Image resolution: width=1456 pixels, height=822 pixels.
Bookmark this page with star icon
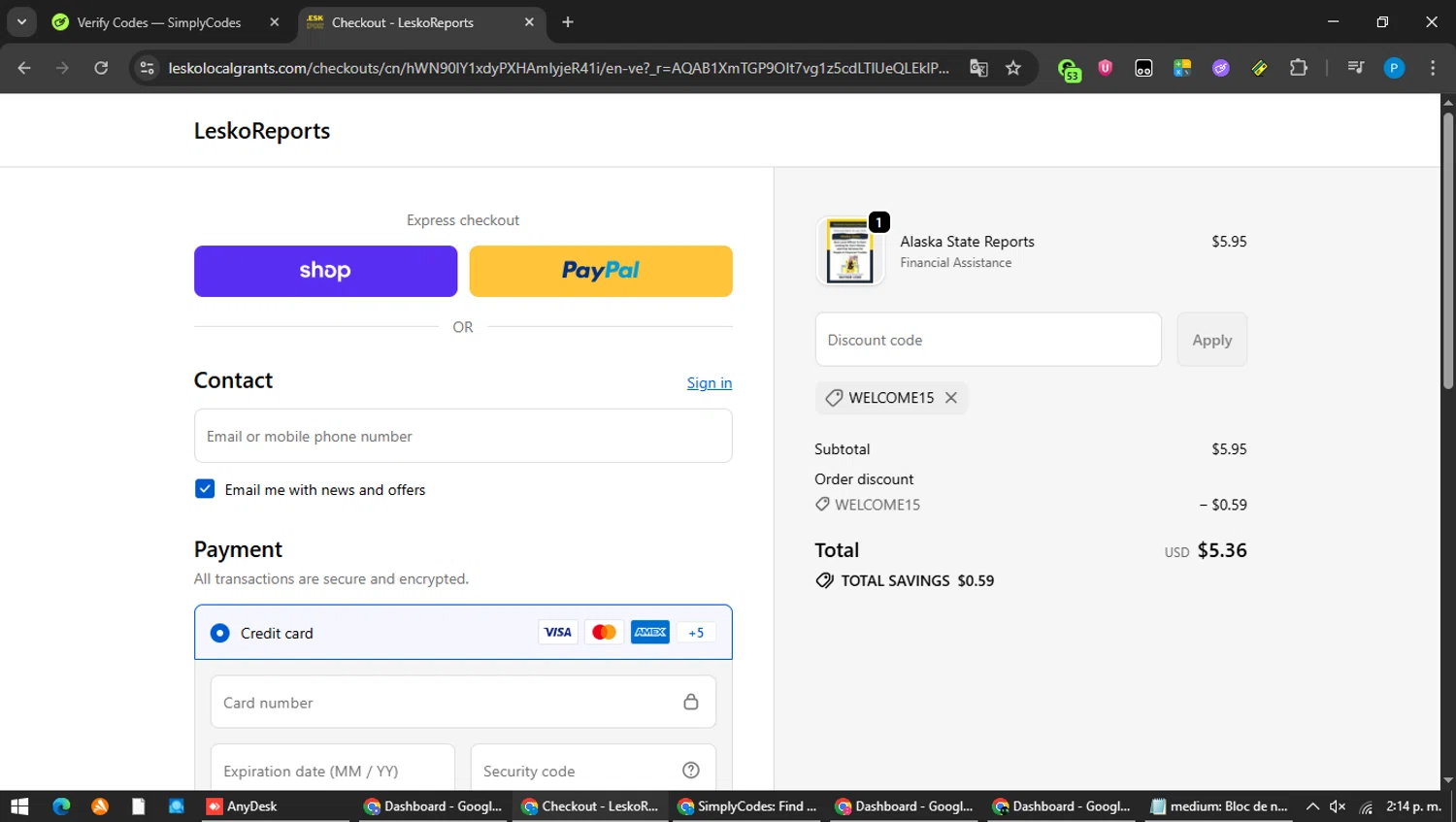(x=1013, y=68)
